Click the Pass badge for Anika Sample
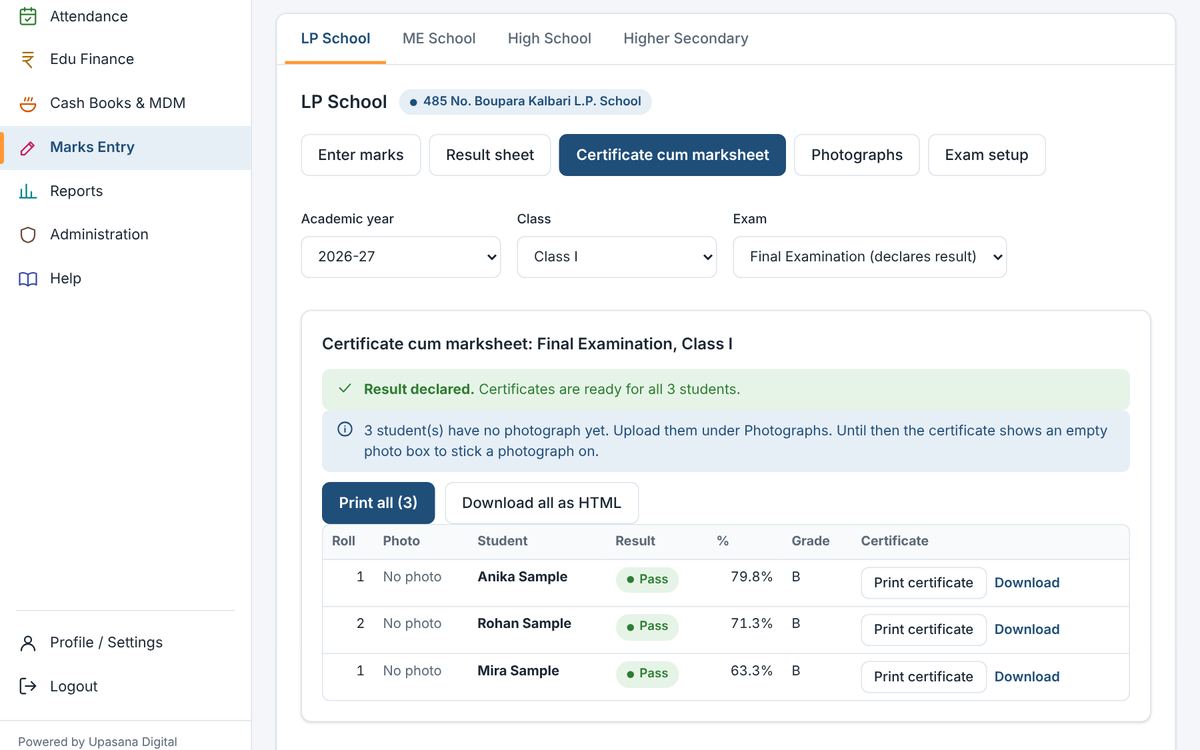The width and height of the screenshot is (1200, 750). (647, 579)
